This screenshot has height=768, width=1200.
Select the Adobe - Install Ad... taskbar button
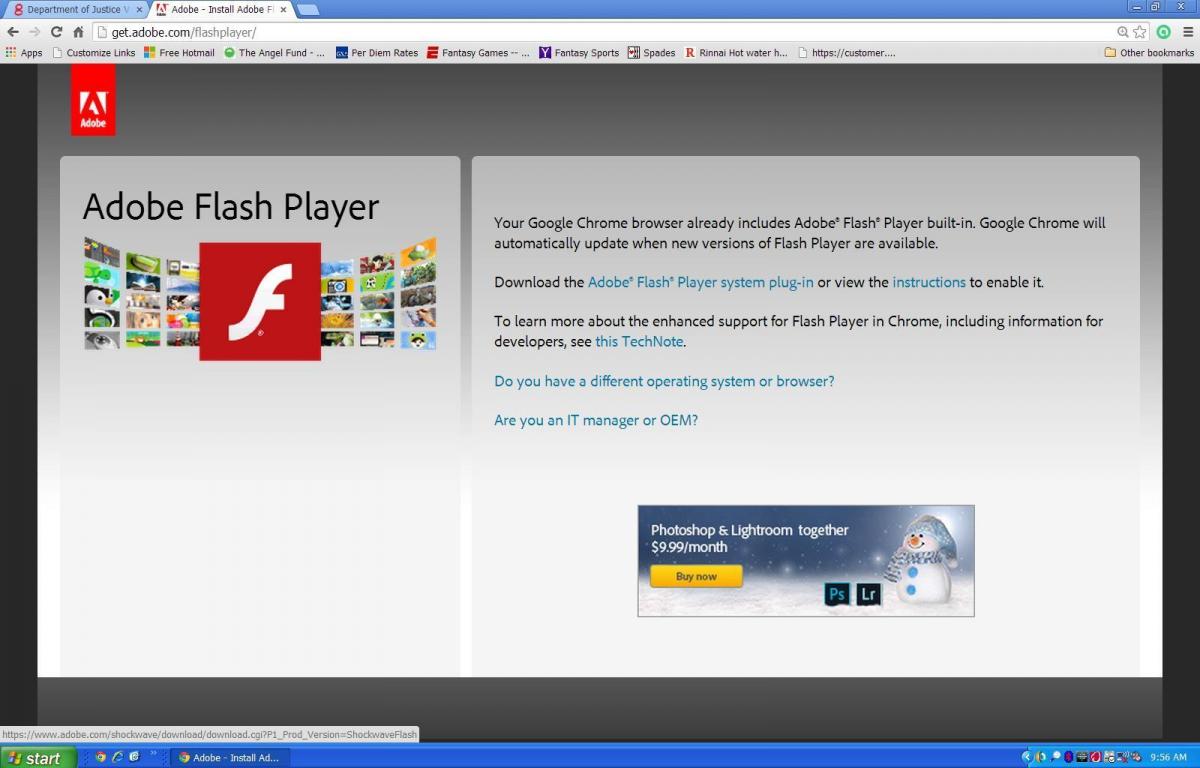pyautogui.click(x=231, y=757)
